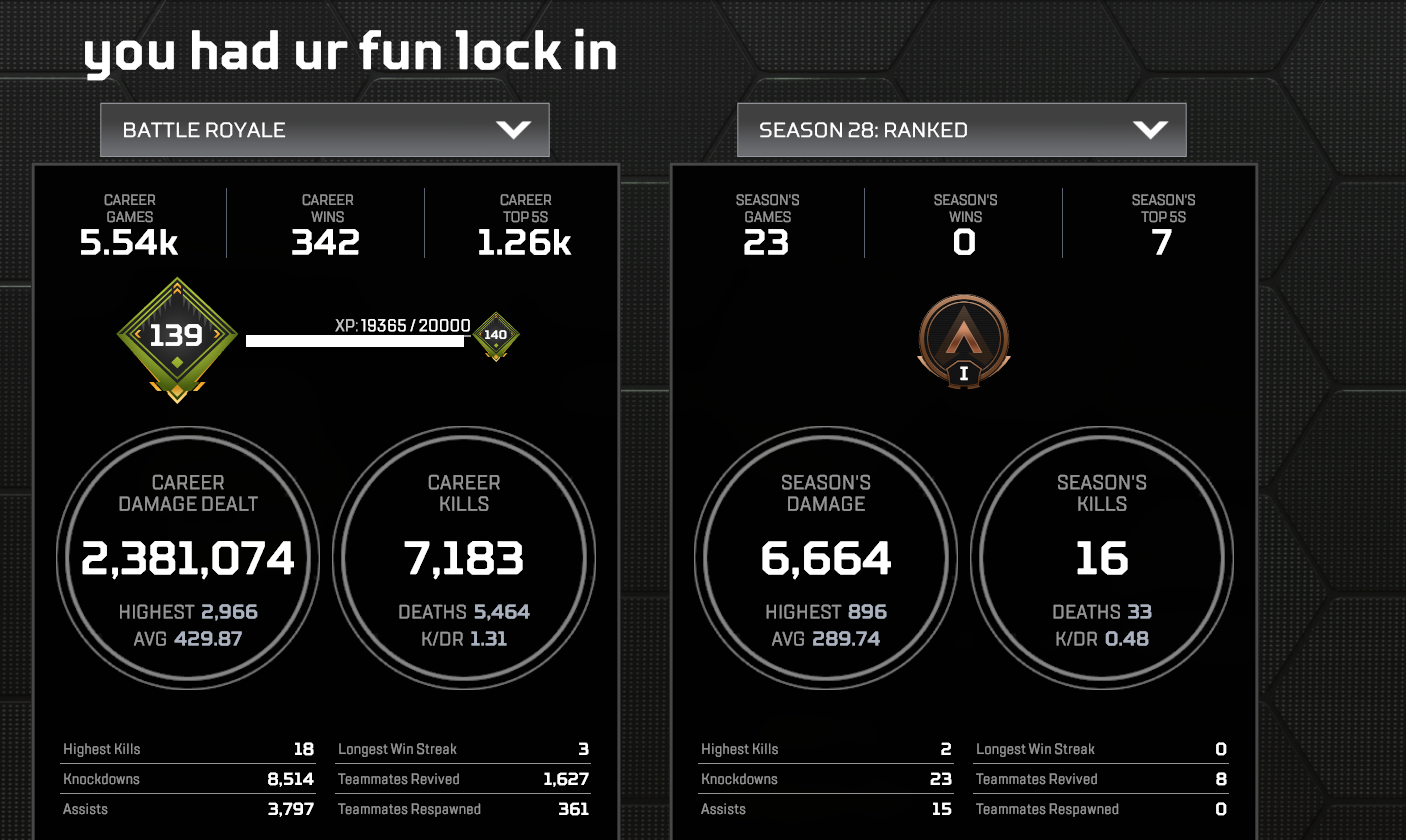Click the season deaths value 33
The height and width of the screenshot is (840, 1406).
point(1139,612)
